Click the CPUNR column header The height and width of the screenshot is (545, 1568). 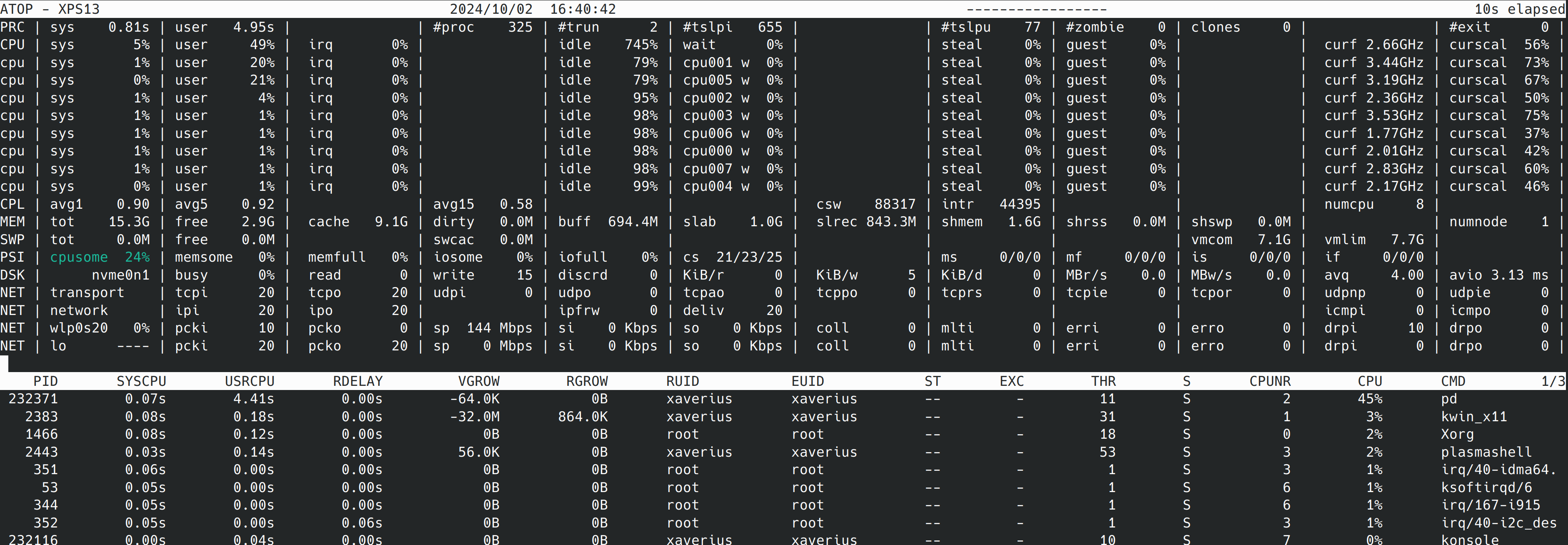[1270, 381]
